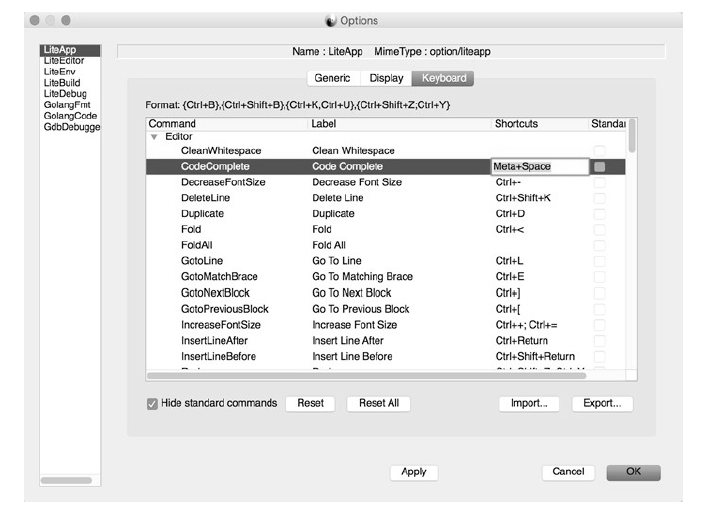Click the Command column header
Image resolution: width=711 pixels, height=518 pixels.
(x=227, y=124)
